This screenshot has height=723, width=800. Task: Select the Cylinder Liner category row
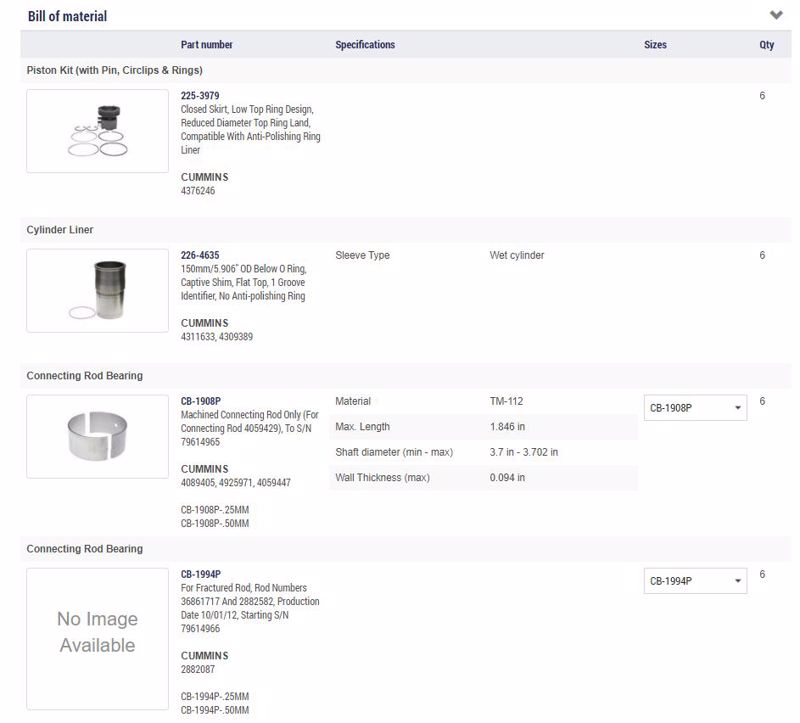click(x=406, y=230)
